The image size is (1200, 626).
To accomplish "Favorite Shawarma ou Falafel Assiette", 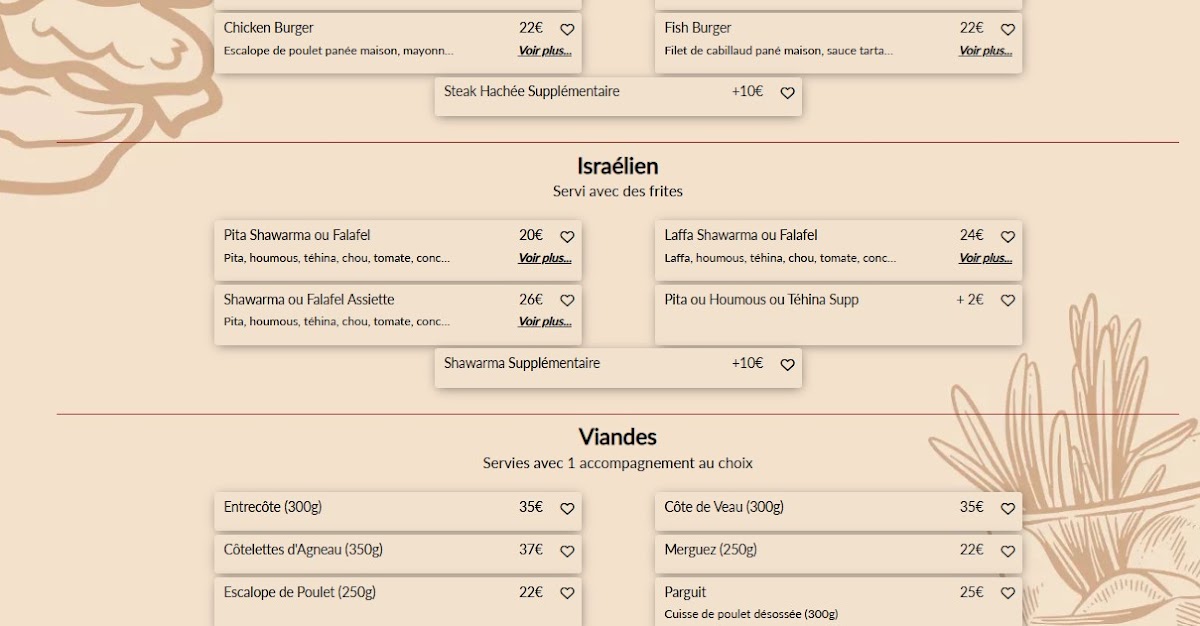I will (x=567, y=301).
